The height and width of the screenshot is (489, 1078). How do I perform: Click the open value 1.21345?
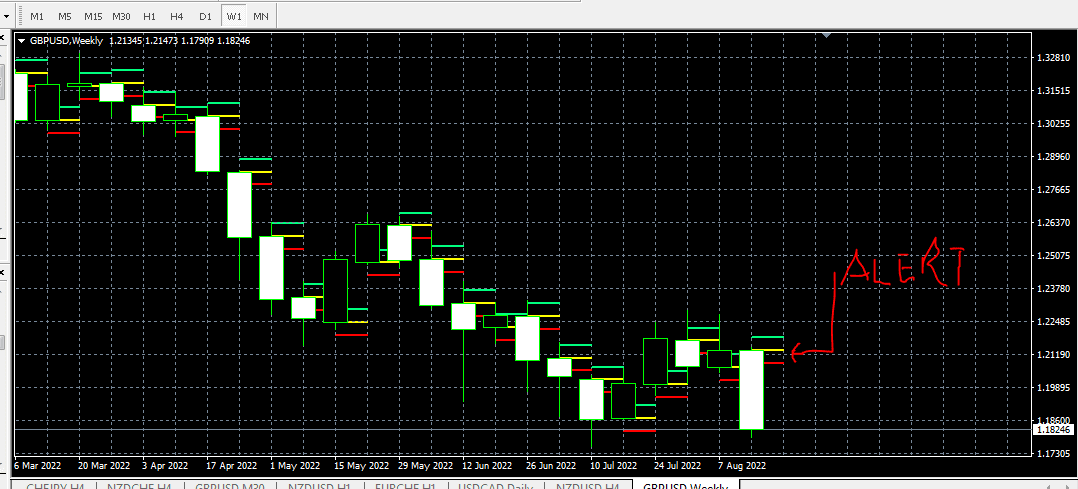pos(126,41)
